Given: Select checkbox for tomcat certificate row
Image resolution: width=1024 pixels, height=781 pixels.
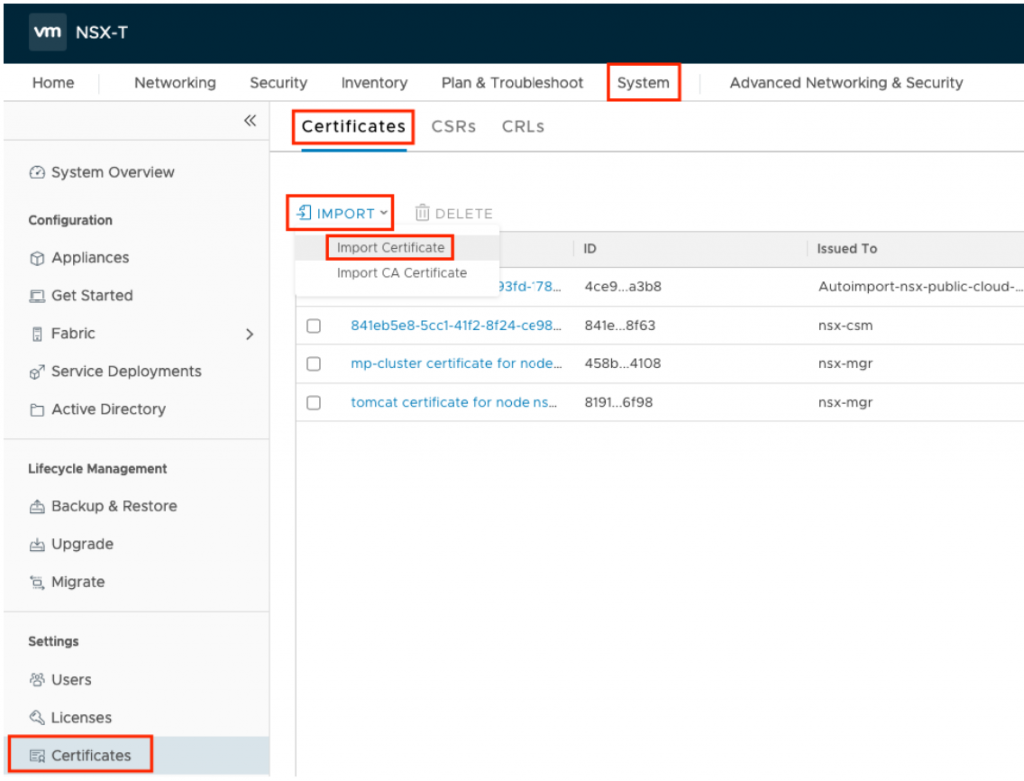Looking at the screenshot, I should tap(313, 402).
